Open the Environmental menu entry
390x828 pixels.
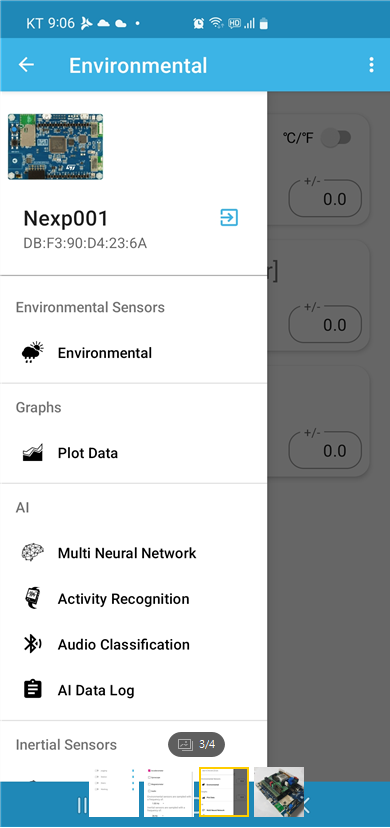tap(134, 353)
